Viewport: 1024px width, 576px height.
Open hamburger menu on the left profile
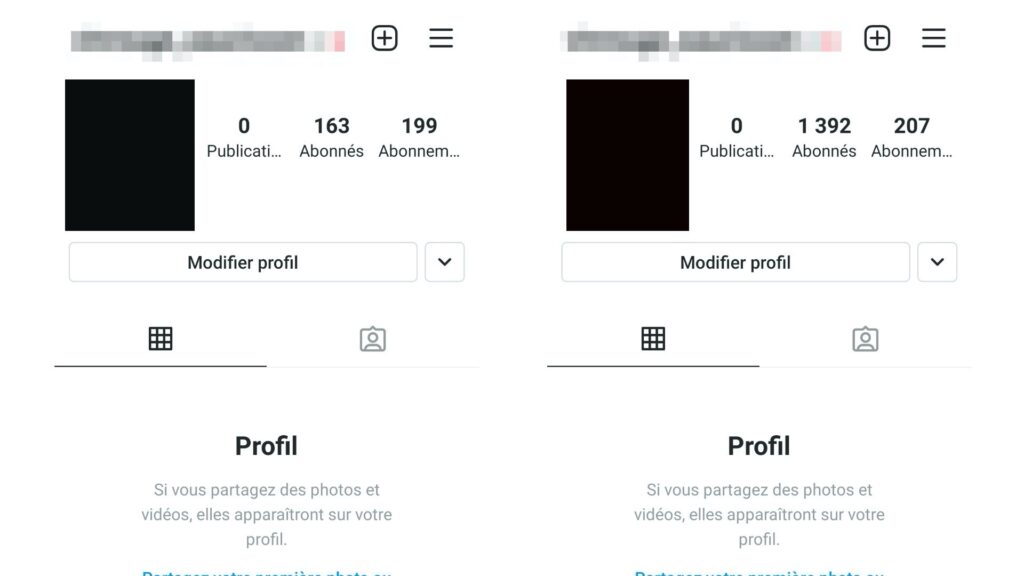(x=441, y=38)
